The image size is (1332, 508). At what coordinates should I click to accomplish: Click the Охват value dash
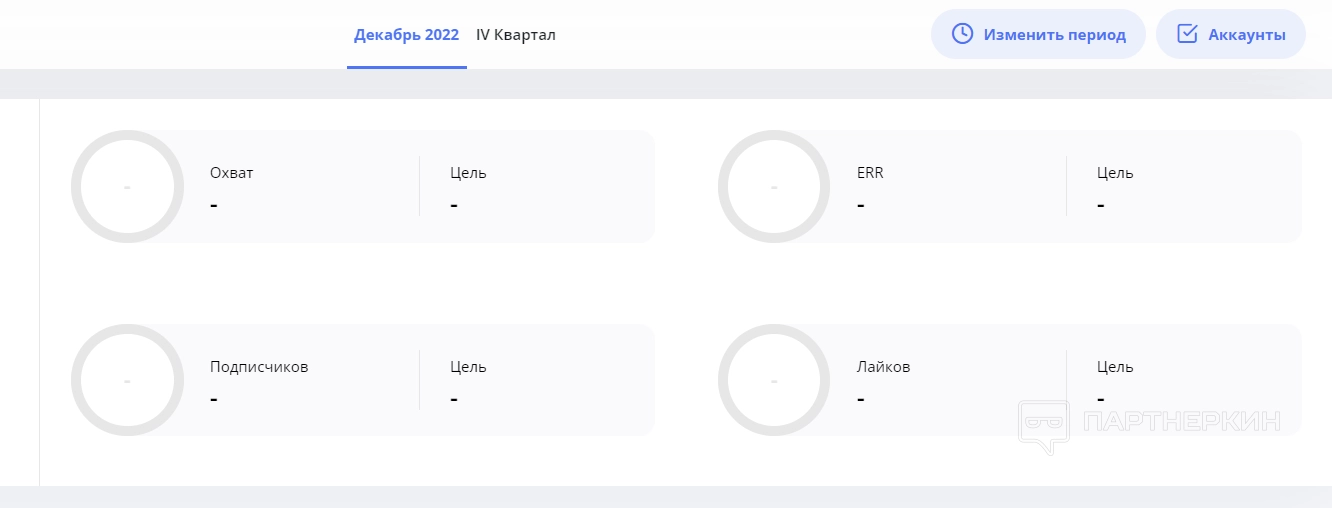(215, 204)
